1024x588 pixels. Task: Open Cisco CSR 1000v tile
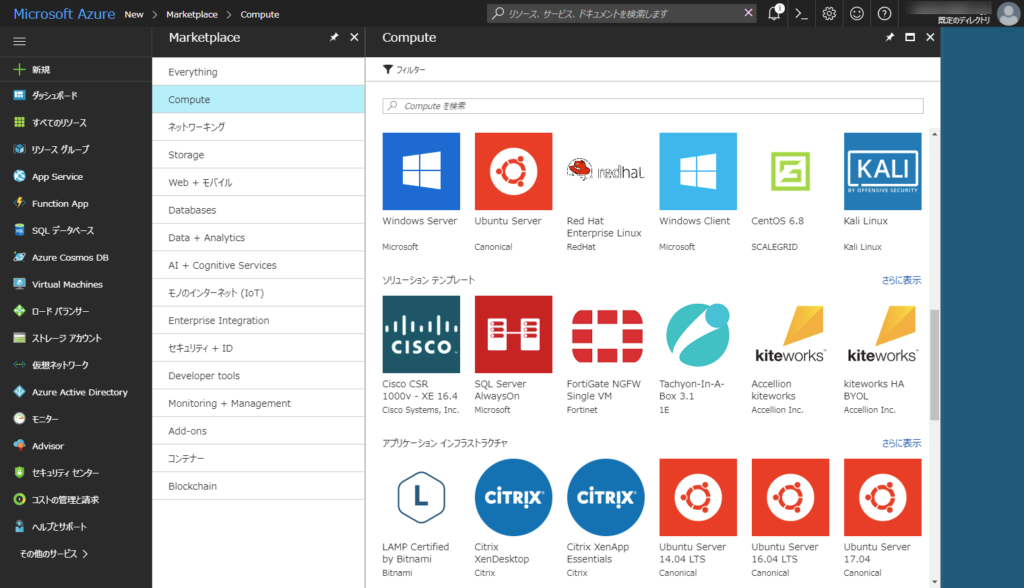[421, 355]
